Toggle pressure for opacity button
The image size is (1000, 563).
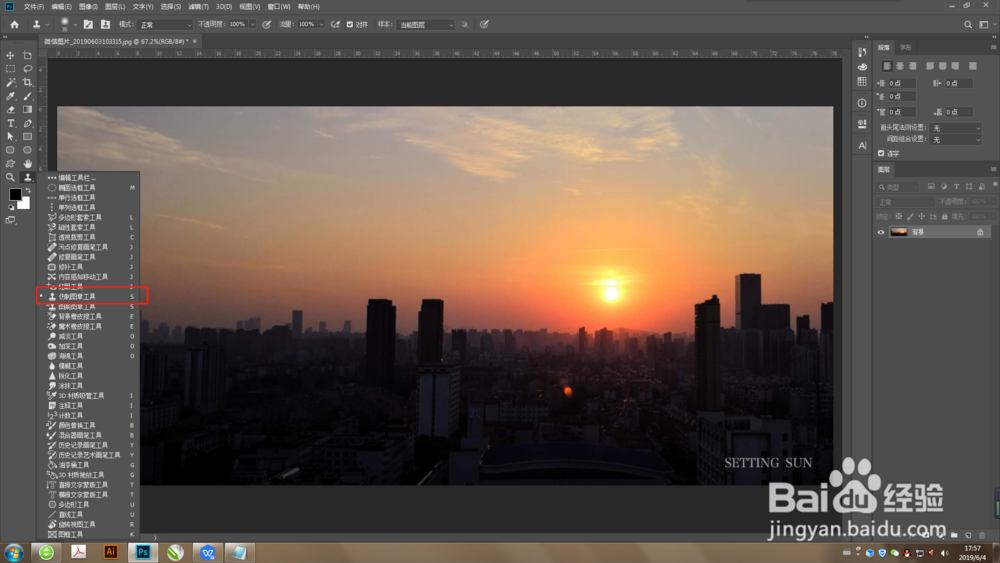267,24
